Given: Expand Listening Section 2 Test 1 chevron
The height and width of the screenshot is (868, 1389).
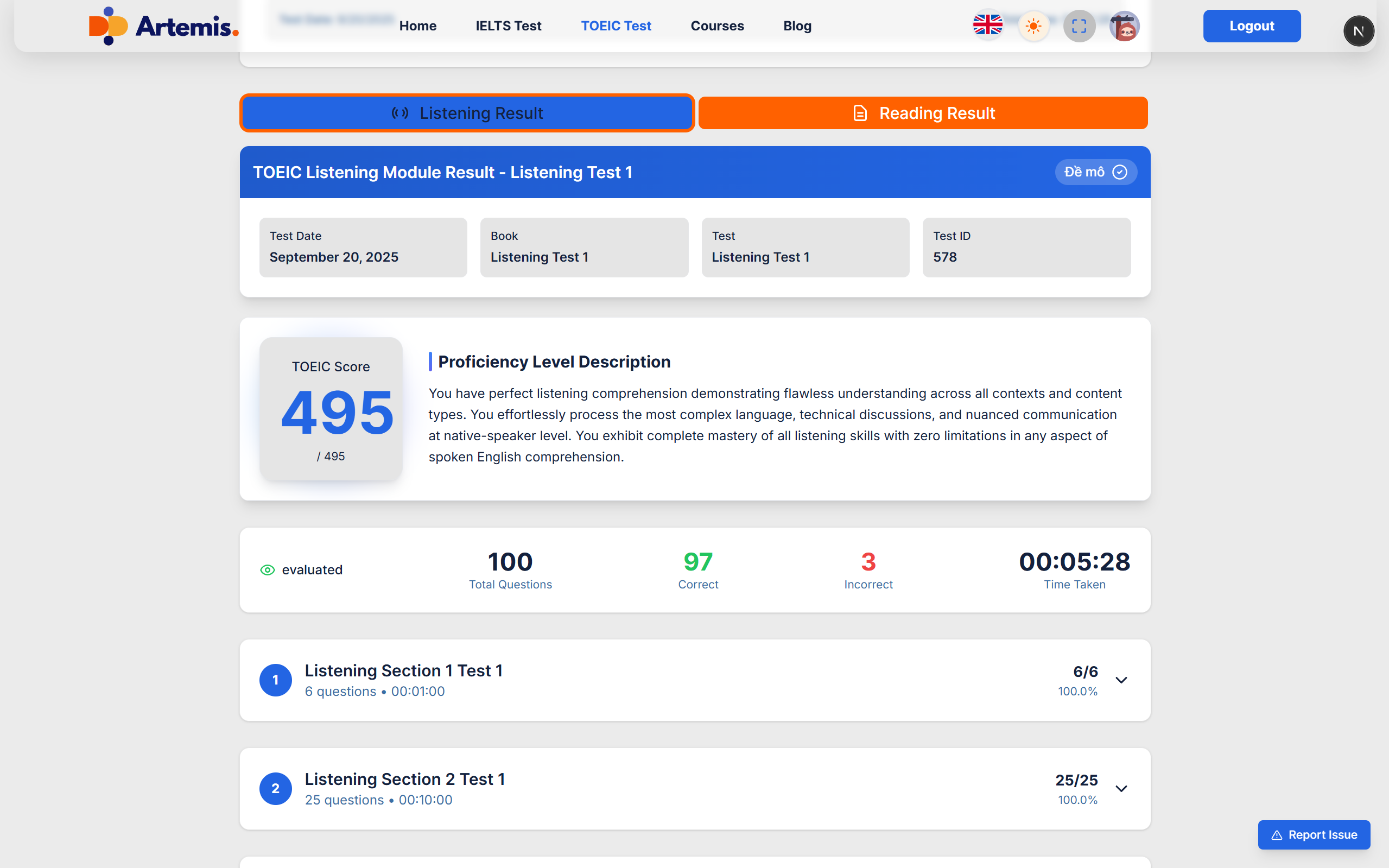Looking at the screenshot, I should pyautogui.click(x=1121, y=789).
